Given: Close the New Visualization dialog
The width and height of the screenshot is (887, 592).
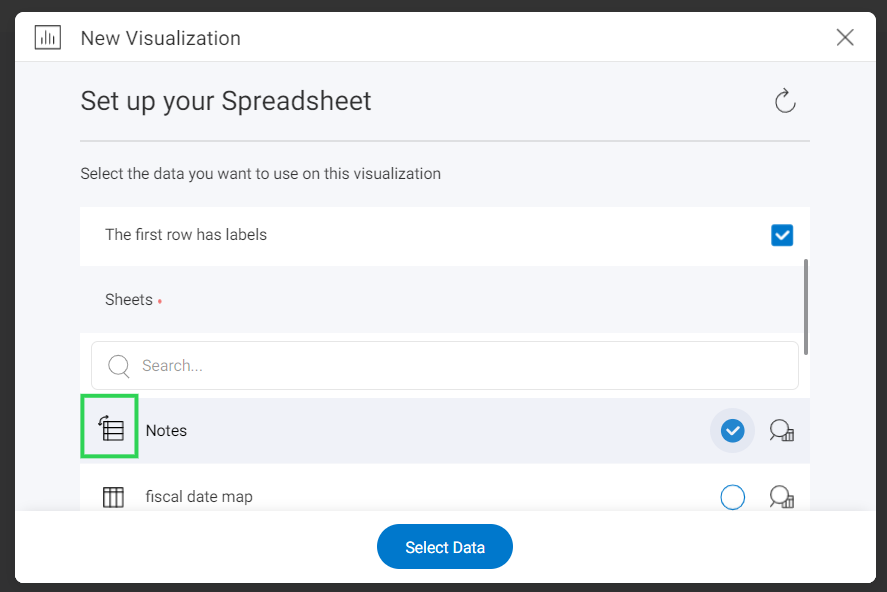Looking at the screenshot, I should (x=845, y=38).
